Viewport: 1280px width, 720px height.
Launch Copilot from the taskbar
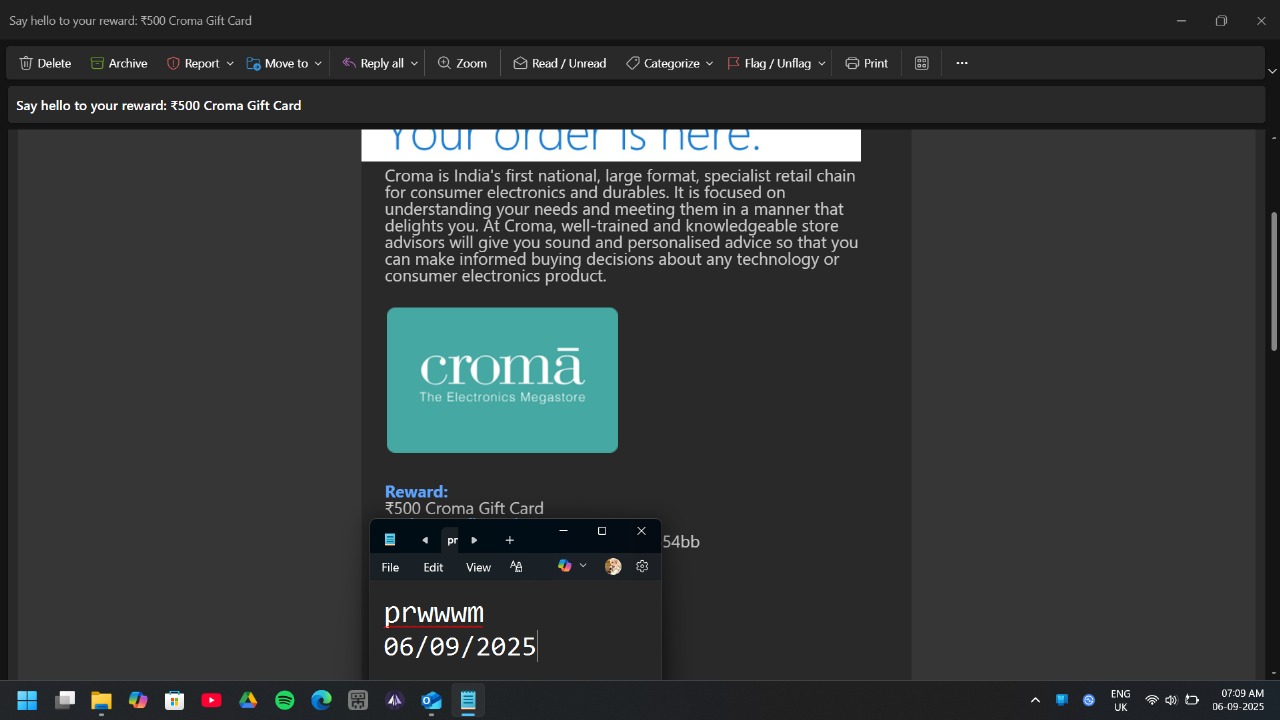point(138,700)
